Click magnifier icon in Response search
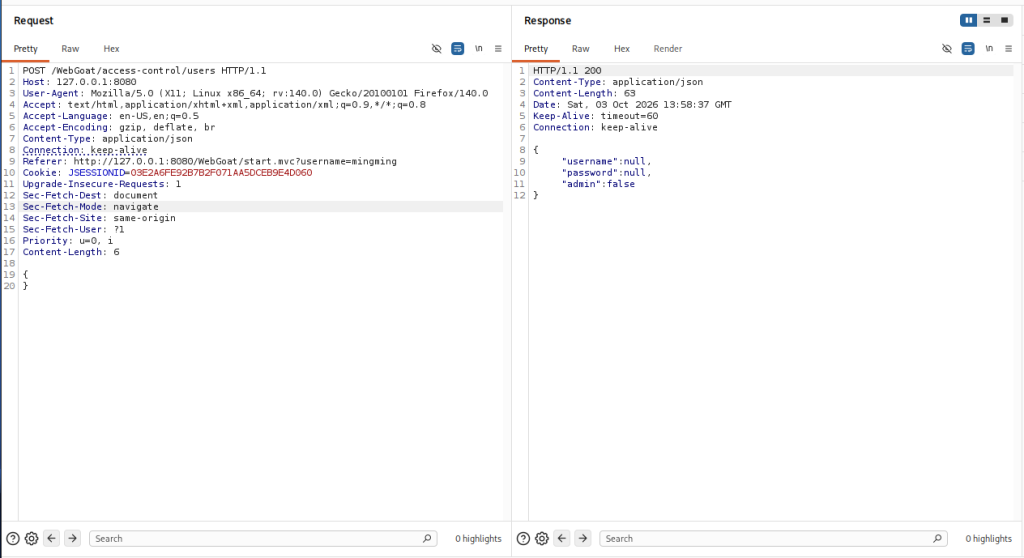This screenshot has width=1024, height=558. pos(937,538)
